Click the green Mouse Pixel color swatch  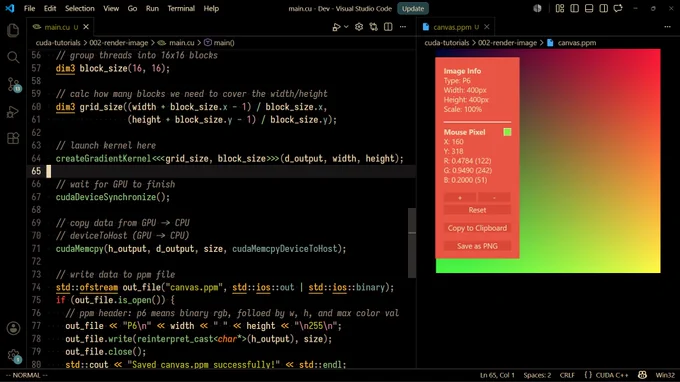pos(507,132)
